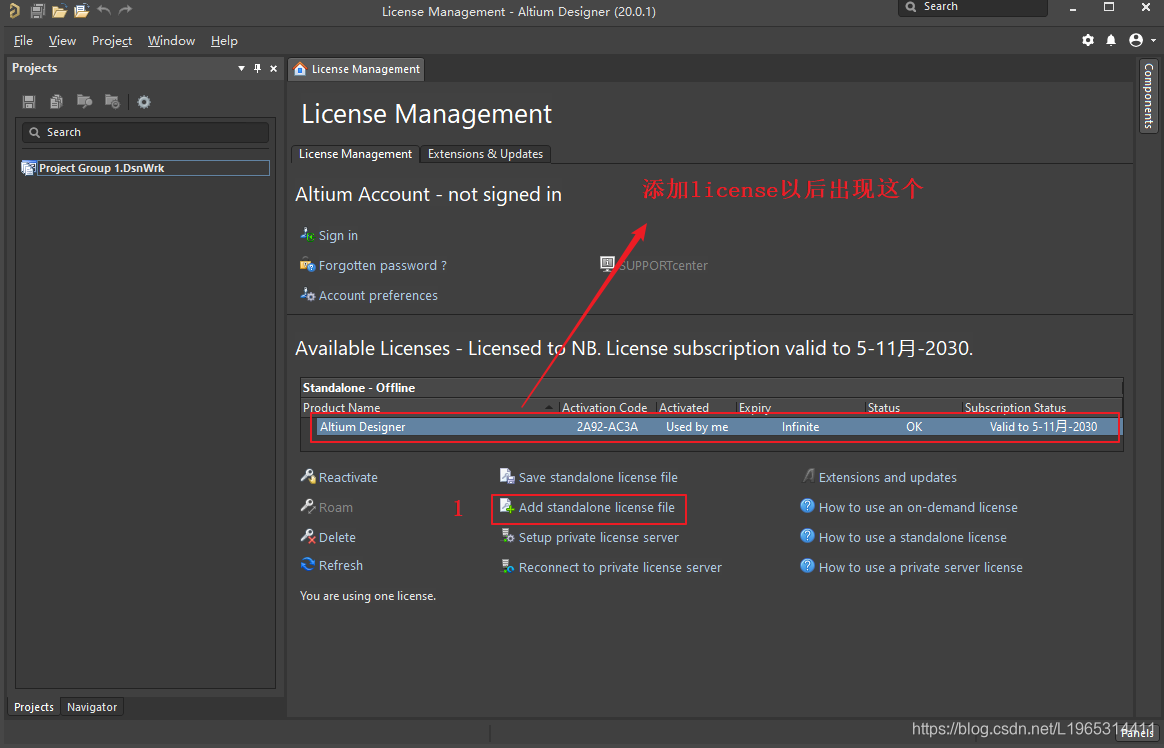Viewport: 1164px width, 748px height.
Task: Click the Altium logo icon in title bar
Action: pyautogui.click(x=14, y=10)
